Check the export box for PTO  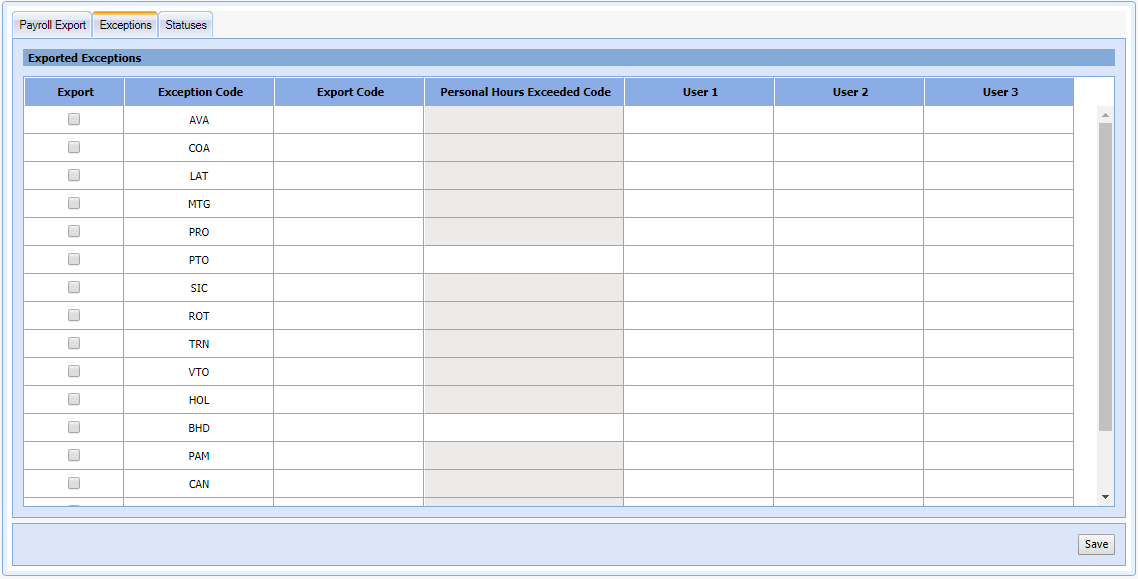pos(74,259)
